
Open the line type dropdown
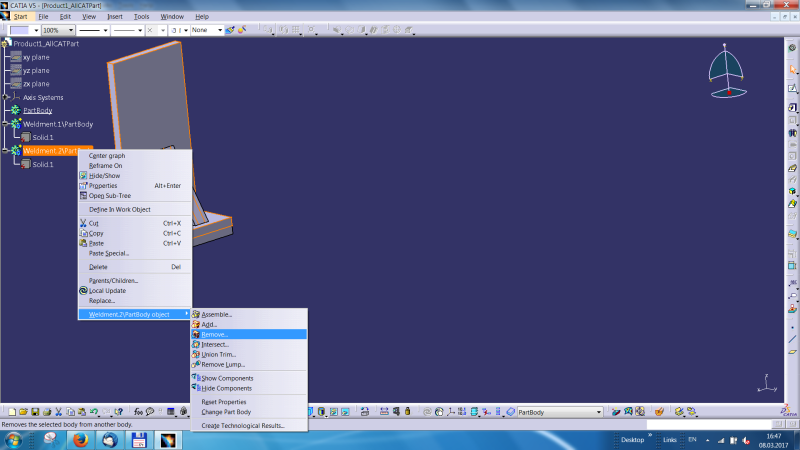tap(128, 30)
